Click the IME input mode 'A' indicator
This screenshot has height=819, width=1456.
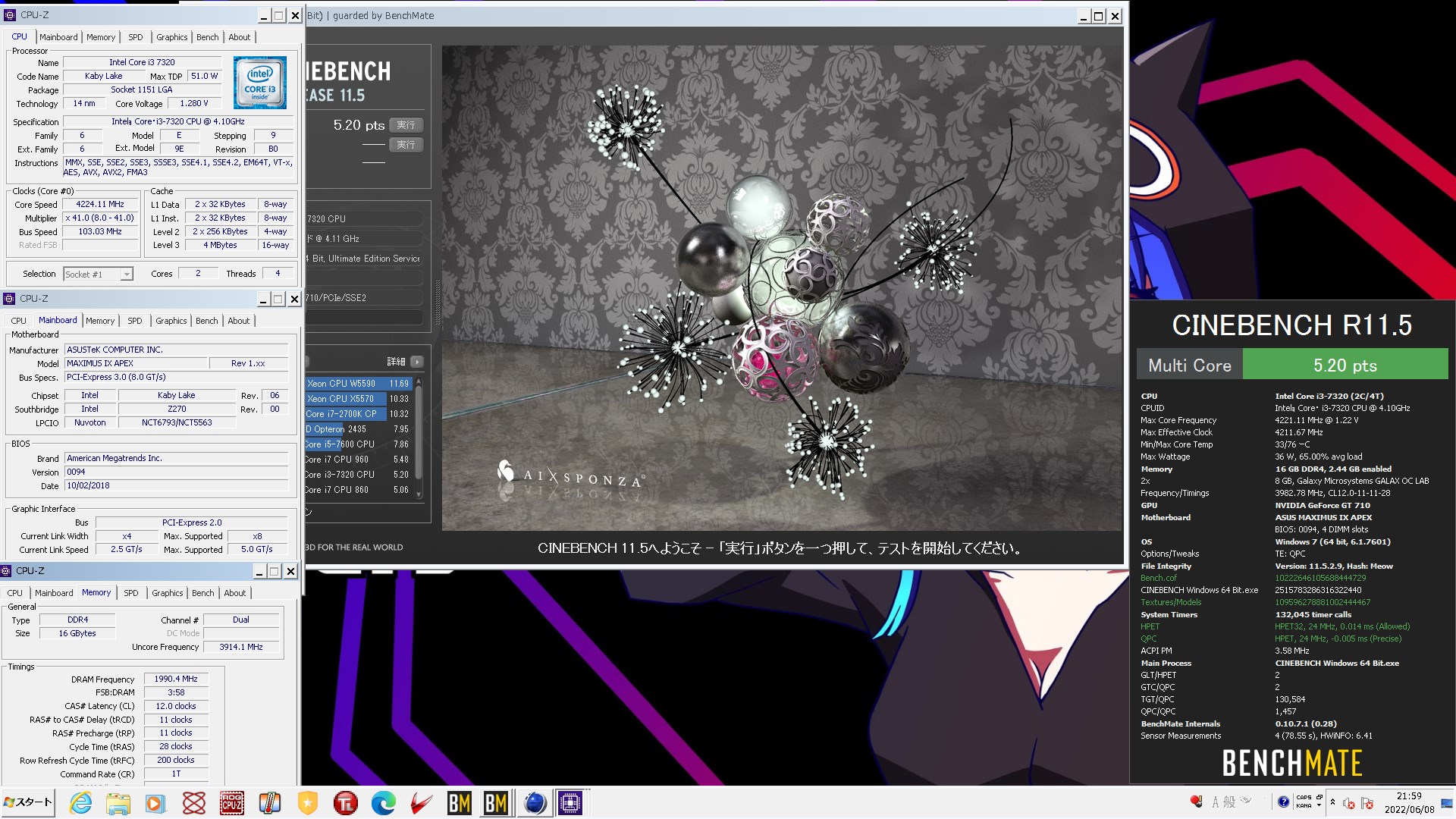pyautogui.click(x=1216, y=802)
